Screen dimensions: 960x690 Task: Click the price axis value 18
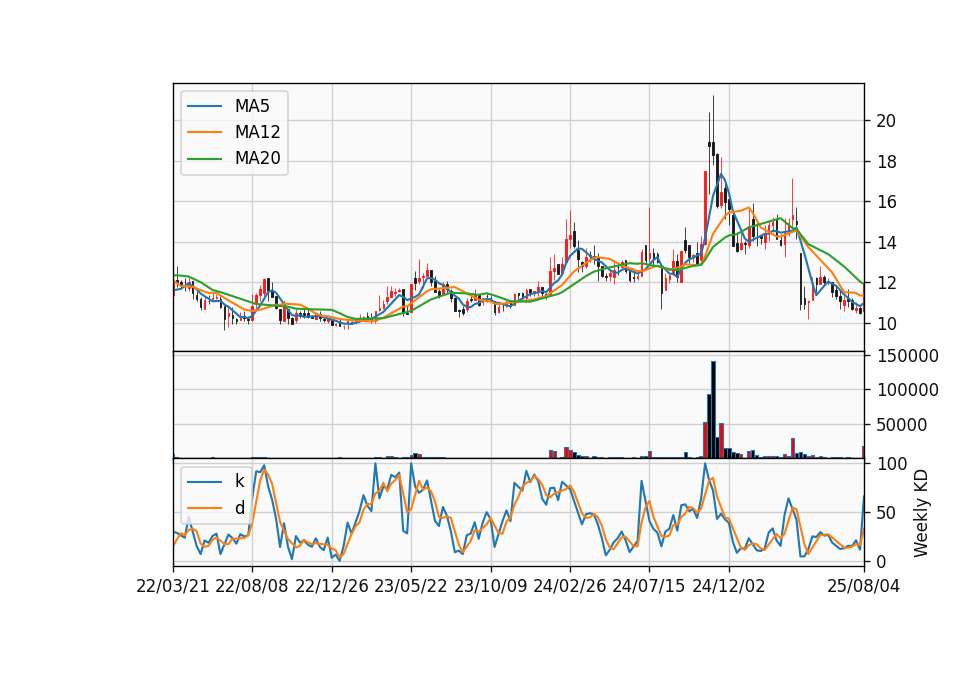[886, 162]
